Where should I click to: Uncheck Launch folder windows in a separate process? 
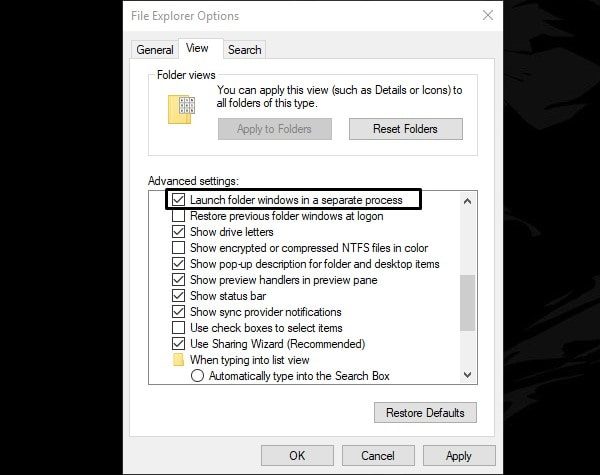tap(179, 200)
